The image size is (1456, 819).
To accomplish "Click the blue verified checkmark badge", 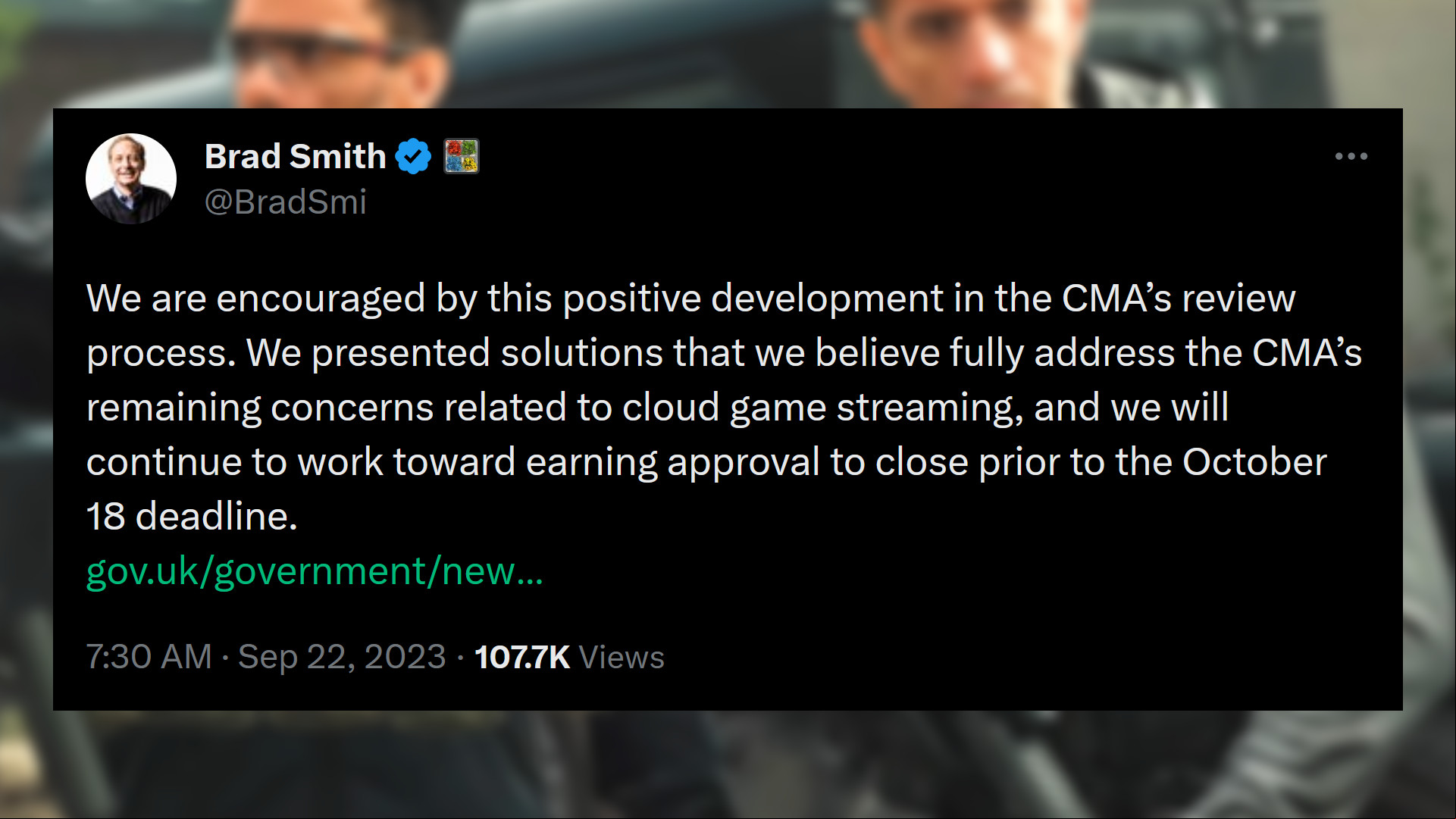I will [x=413, y=156].
